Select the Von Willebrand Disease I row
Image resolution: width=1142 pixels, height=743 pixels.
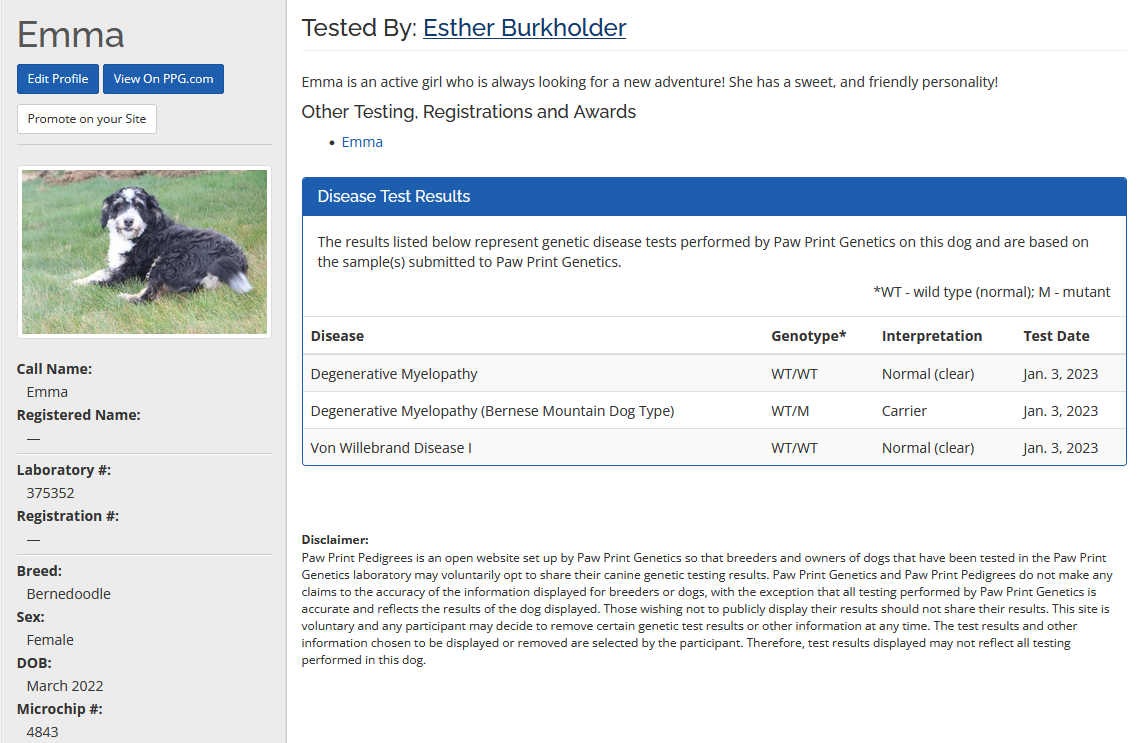(x=391, y=448)
